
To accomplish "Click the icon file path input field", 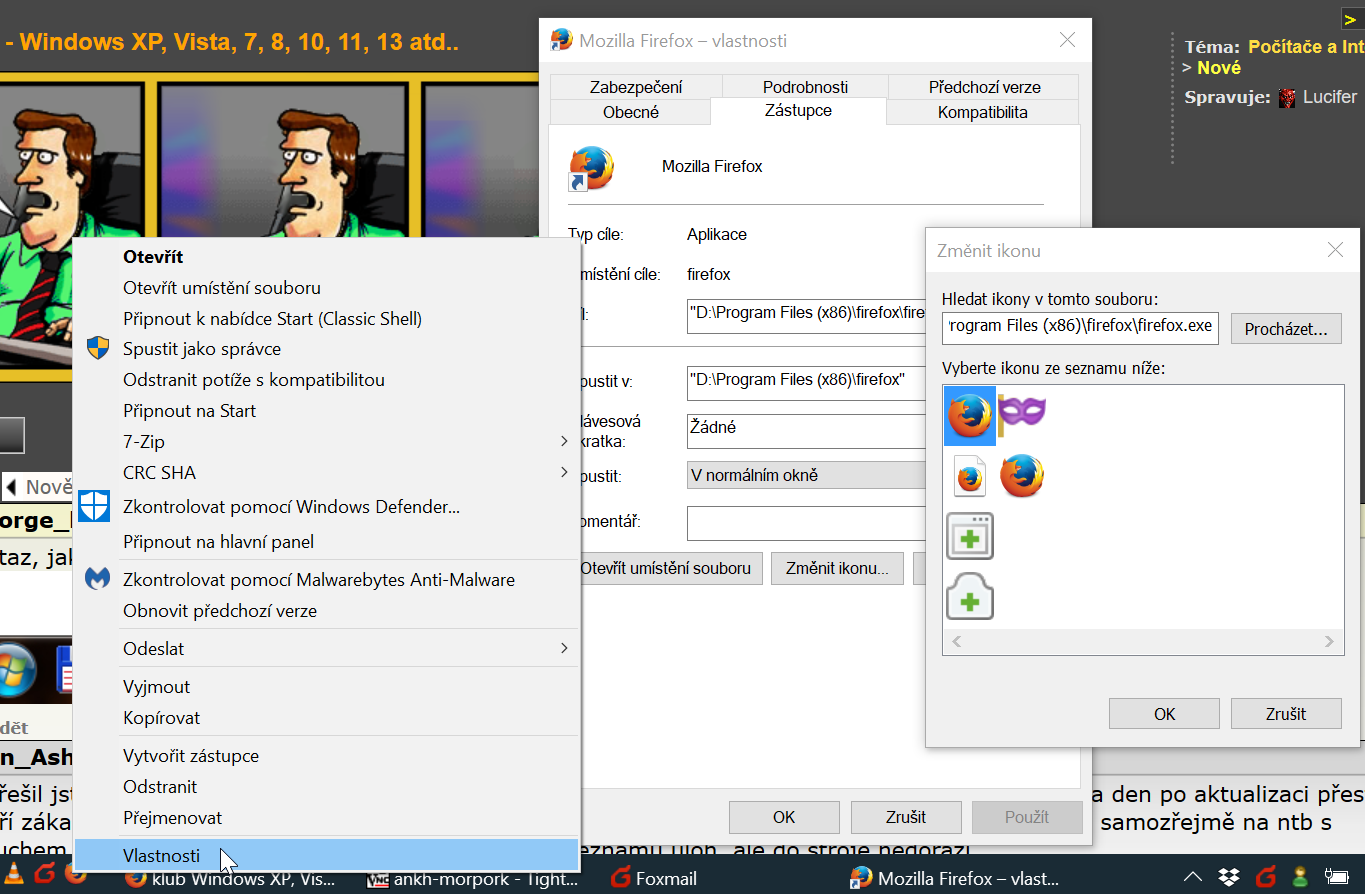I will pyautogui.click(x=1080, y=327).
